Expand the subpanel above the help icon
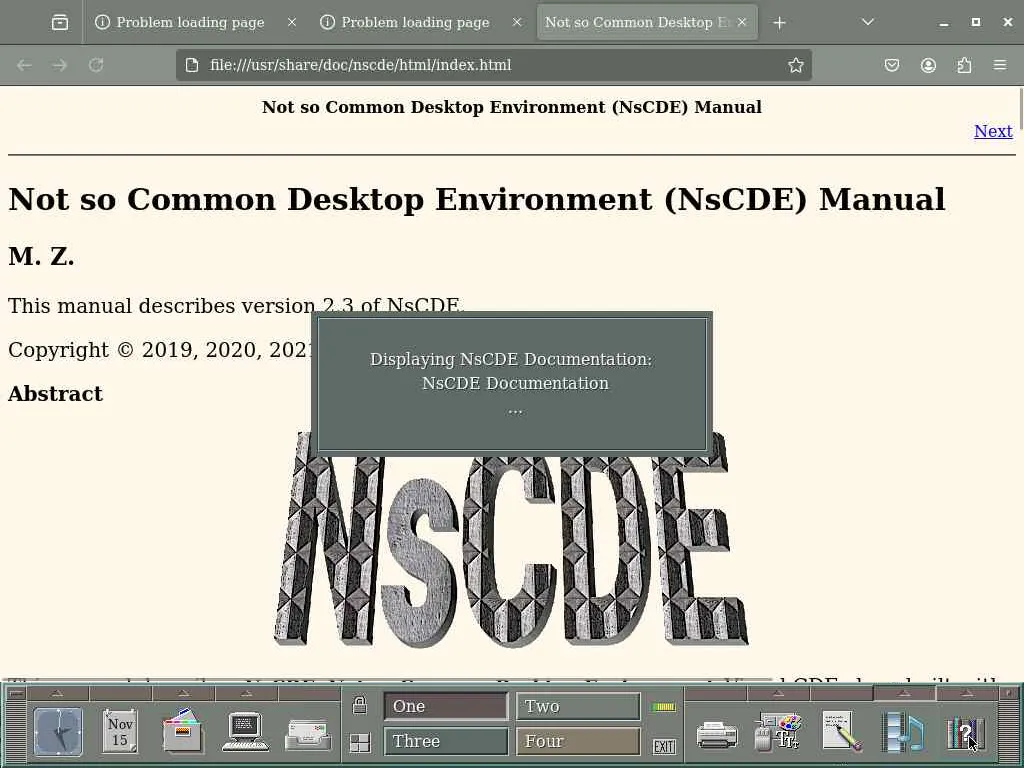The height and width of the screenshot is (768, 1024). tap(967, 693)
